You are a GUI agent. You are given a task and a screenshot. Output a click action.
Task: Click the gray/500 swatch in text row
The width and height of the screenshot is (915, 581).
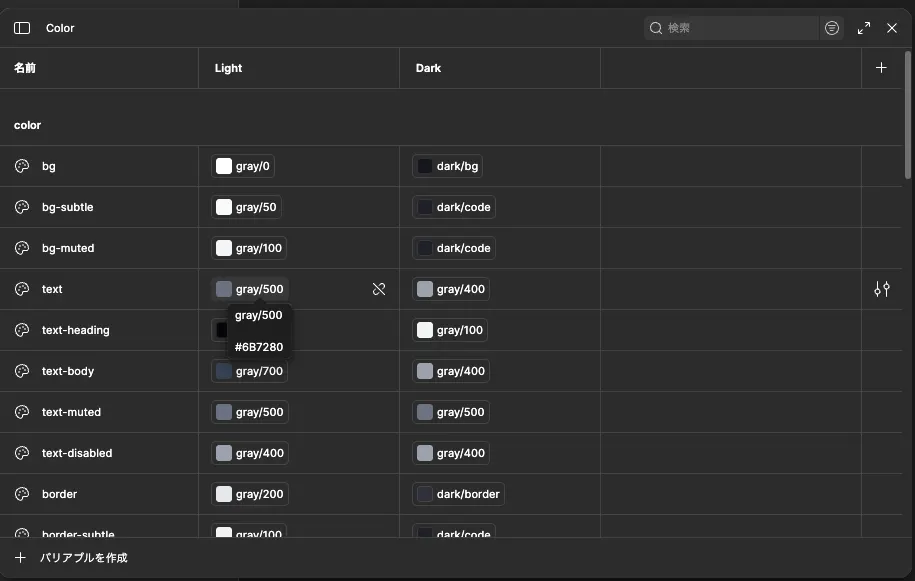click(x=224, y=289)
